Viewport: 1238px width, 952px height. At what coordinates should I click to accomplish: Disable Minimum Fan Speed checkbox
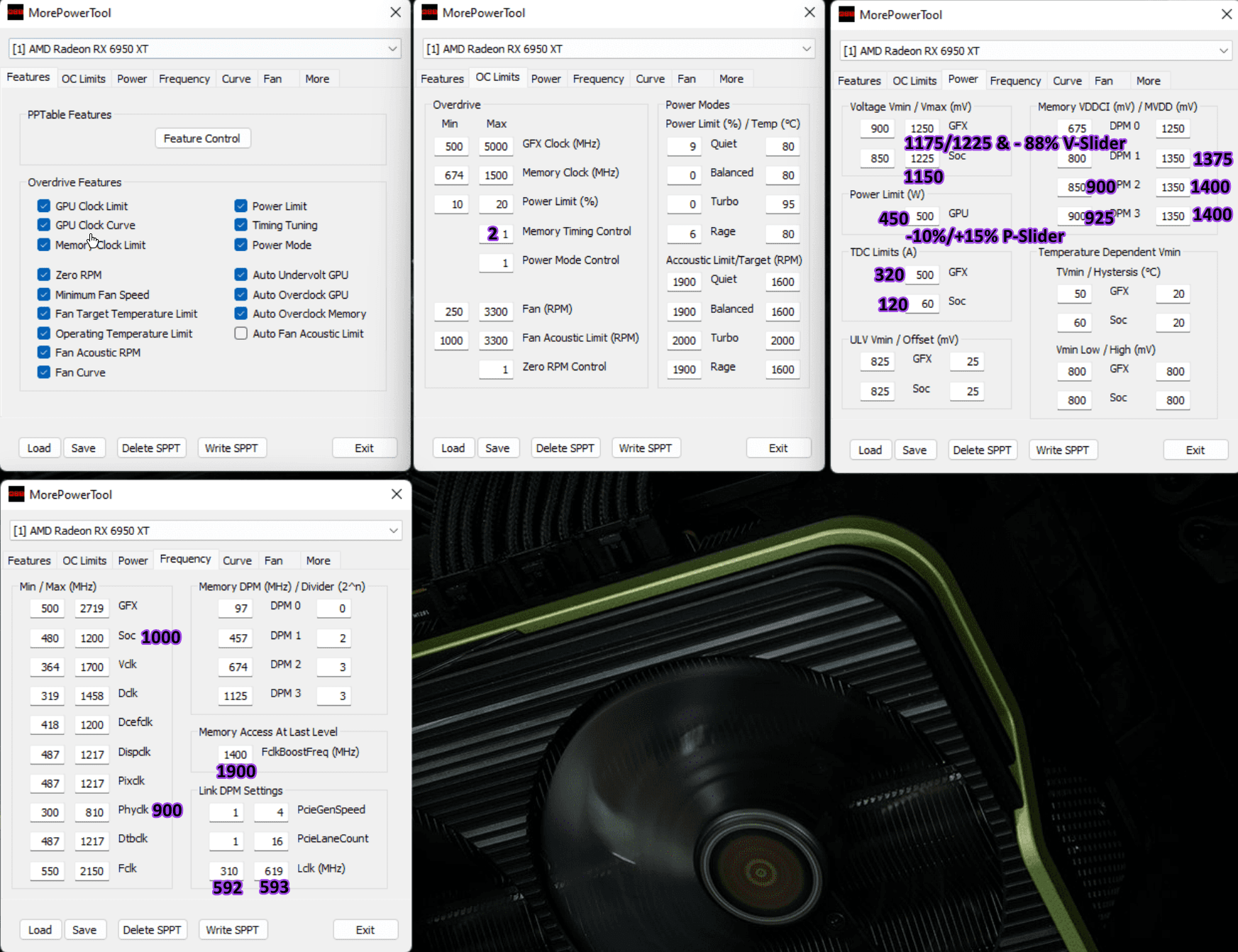pyautogui.click(x=44, y=294)
